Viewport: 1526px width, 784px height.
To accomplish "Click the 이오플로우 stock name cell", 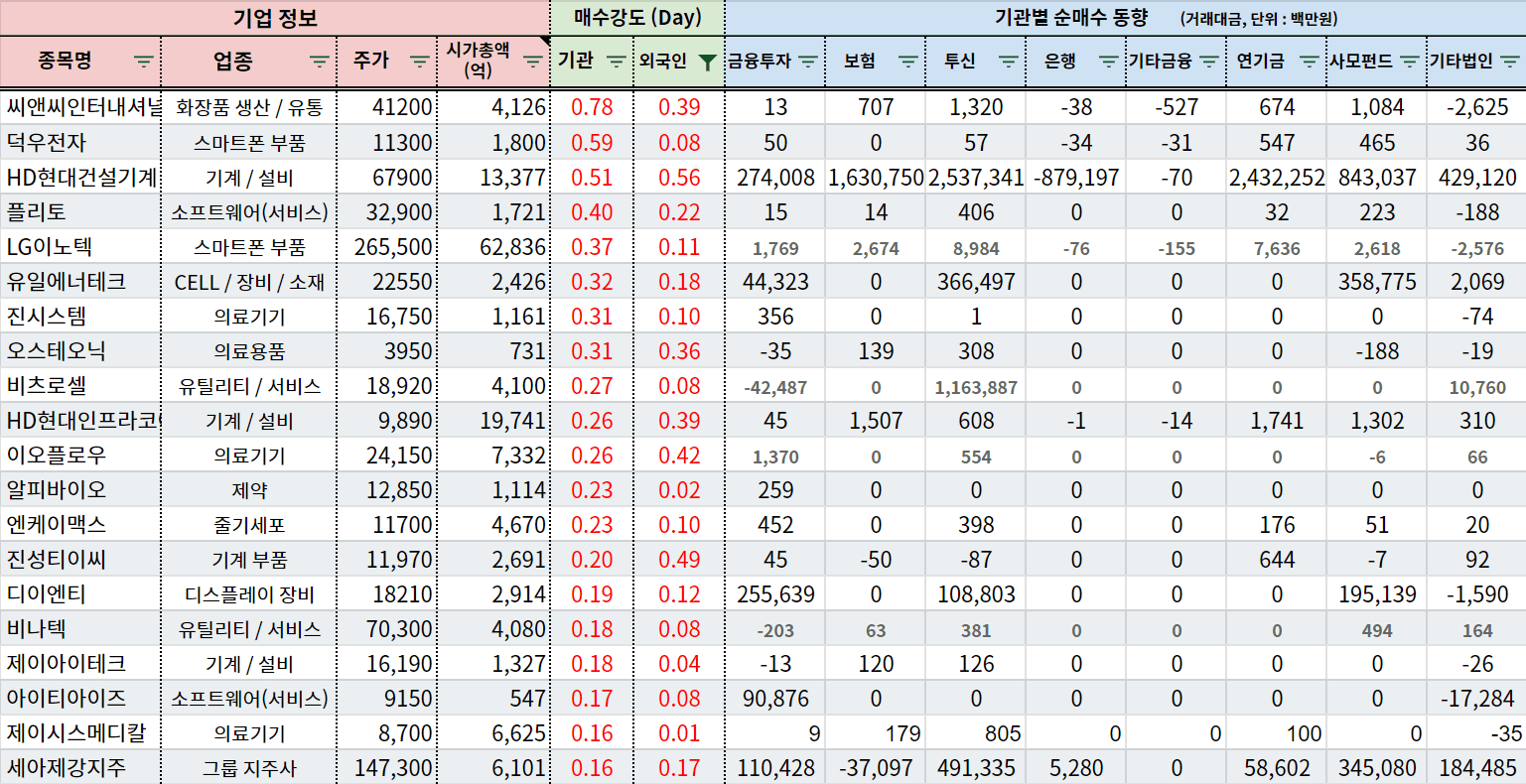I will [80, 456].
